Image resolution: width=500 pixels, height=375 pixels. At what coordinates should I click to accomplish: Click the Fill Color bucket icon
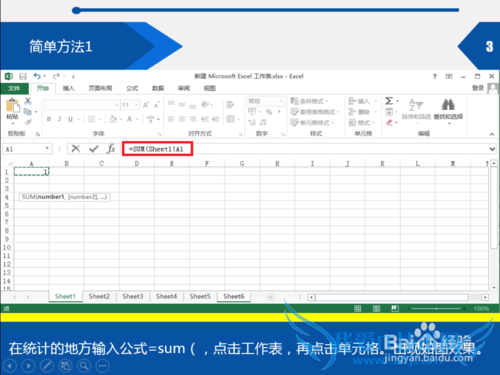pyautogui.click(x=113, y=119)
